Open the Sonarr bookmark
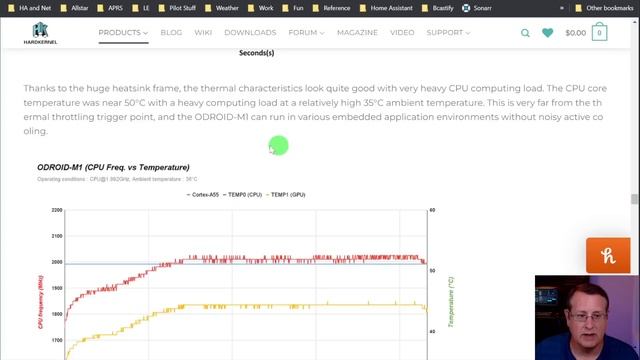Image resolution: width=640 pixels, height=360 pixels. tap(477, 8)
